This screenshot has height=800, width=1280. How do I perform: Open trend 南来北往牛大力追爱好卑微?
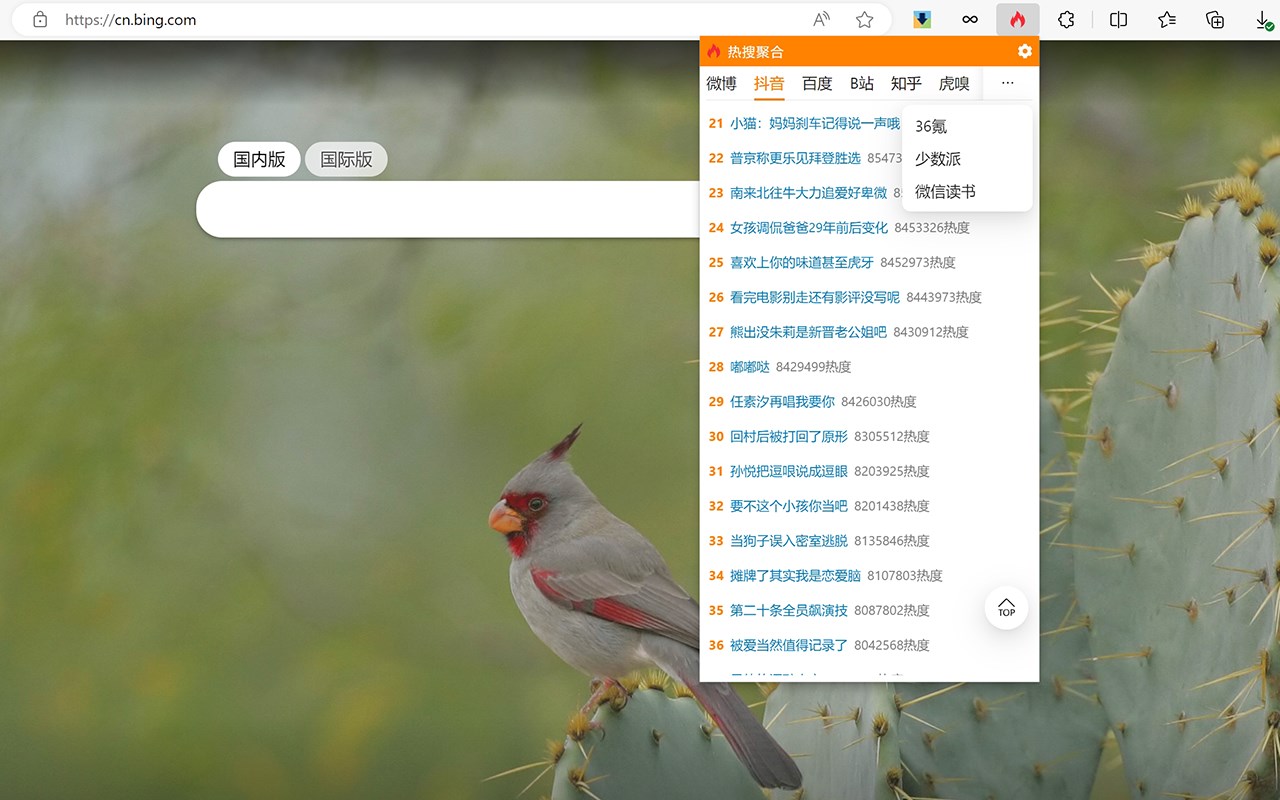808,193
